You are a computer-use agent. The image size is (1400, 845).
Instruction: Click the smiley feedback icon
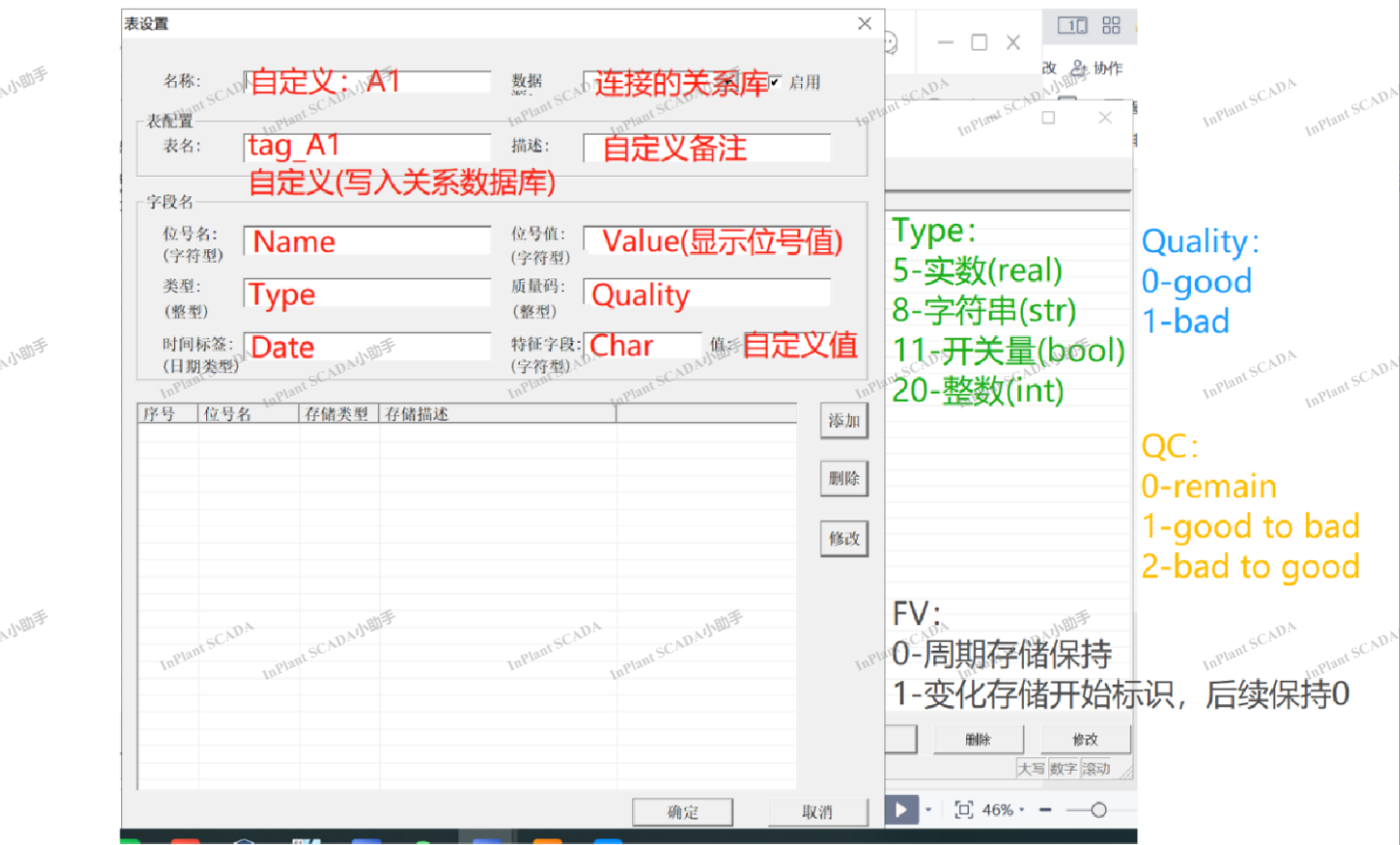[x=890, y=43]
